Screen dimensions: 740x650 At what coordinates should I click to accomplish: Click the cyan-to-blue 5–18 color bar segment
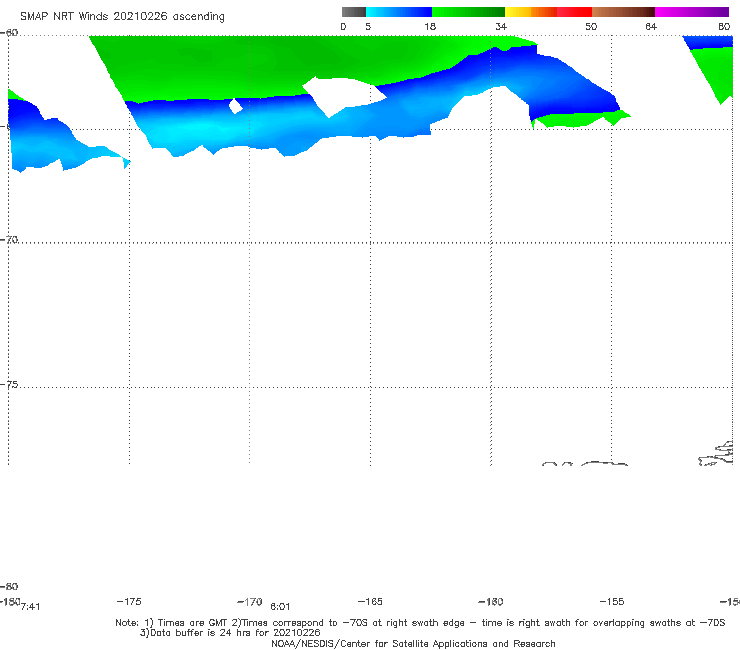(399, 12)
